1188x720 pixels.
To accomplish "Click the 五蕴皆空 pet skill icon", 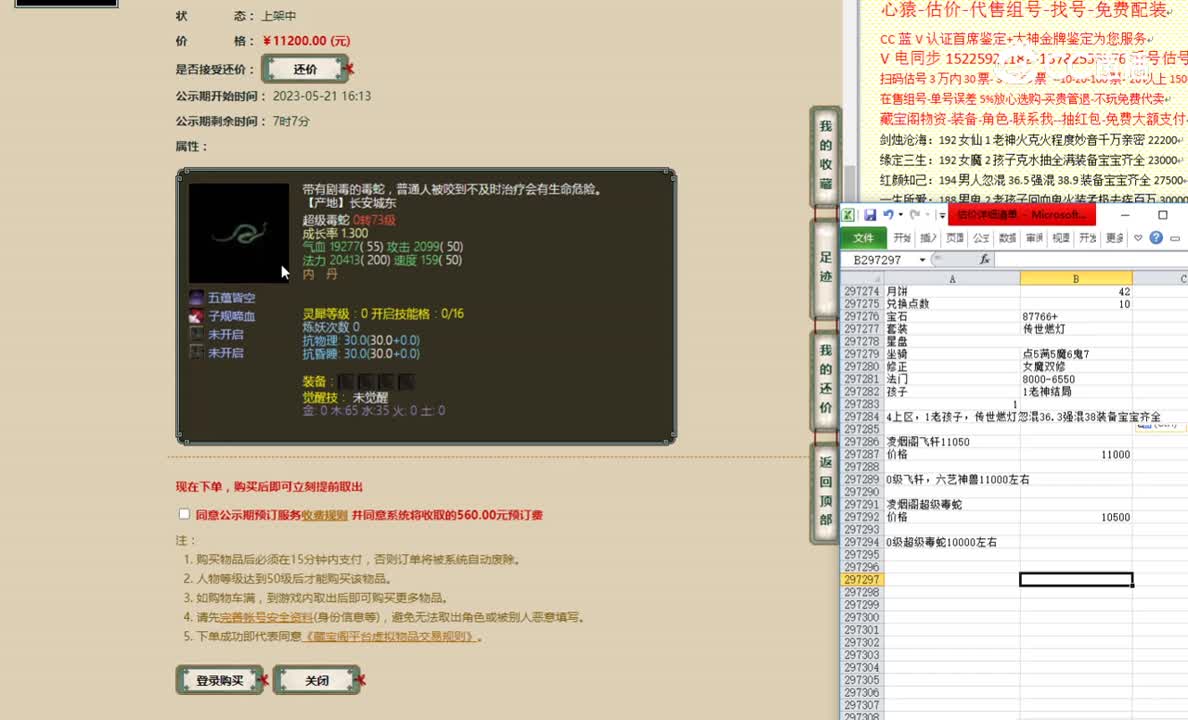I will tap(196, 297).
